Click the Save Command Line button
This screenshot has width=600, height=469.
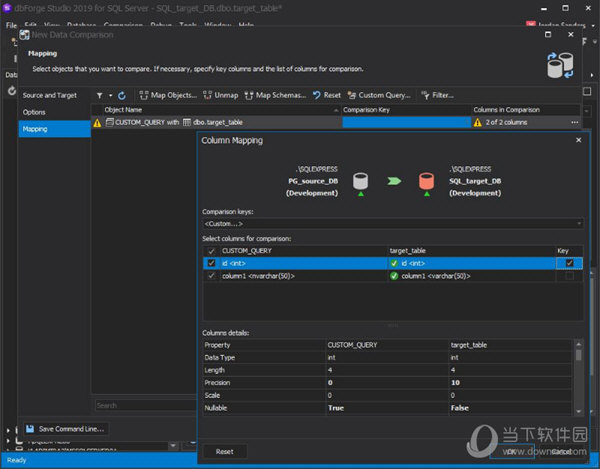tap(66, 429)
